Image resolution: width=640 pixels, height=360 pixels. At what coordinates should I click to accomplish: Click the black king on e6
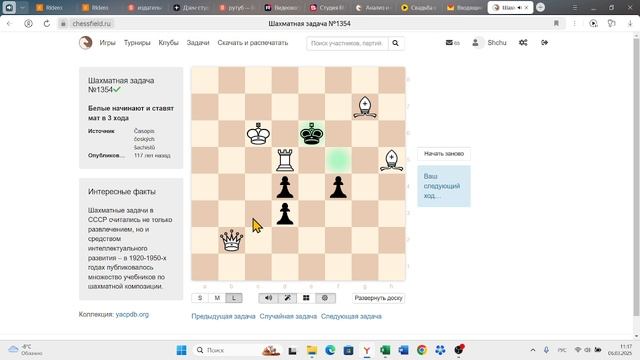tap(312, 133)
